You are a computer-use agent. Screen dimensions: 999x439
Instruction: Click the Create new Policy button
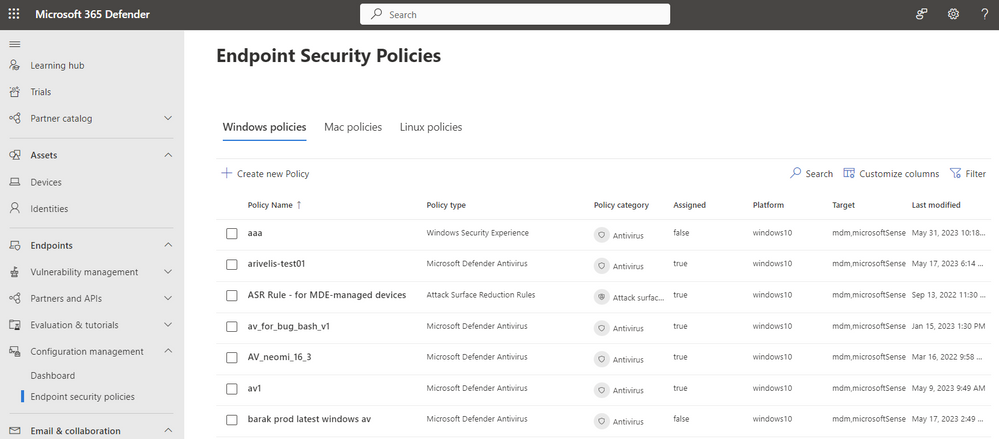(265, 173)
